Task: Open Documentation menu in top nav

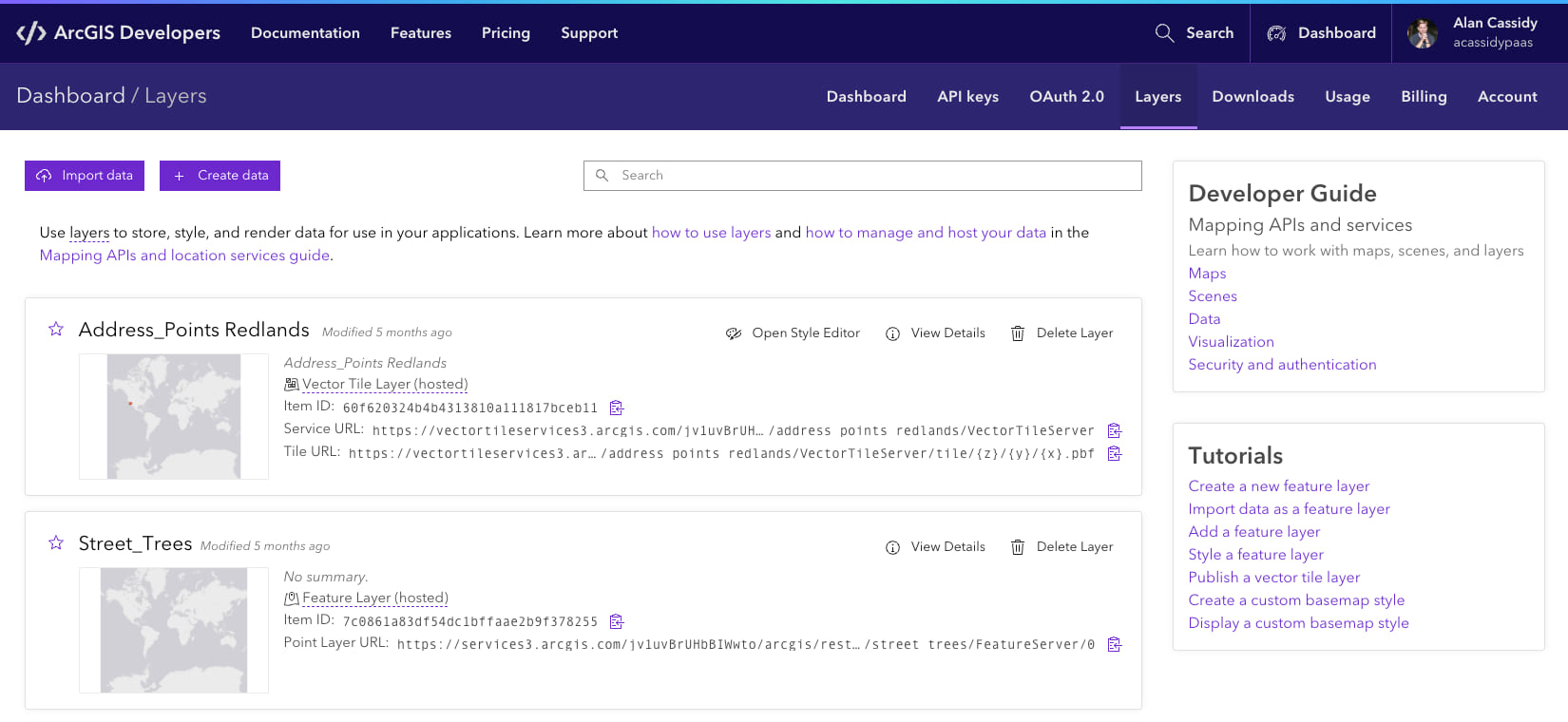Action: point(305,32)
